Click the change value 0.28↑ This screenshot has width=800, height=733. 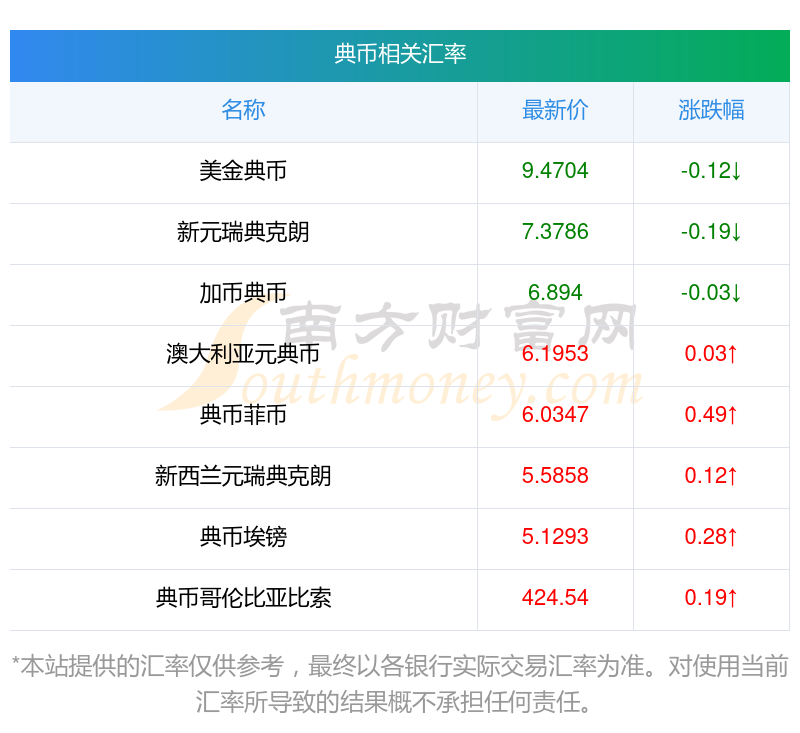coord(711,537)
